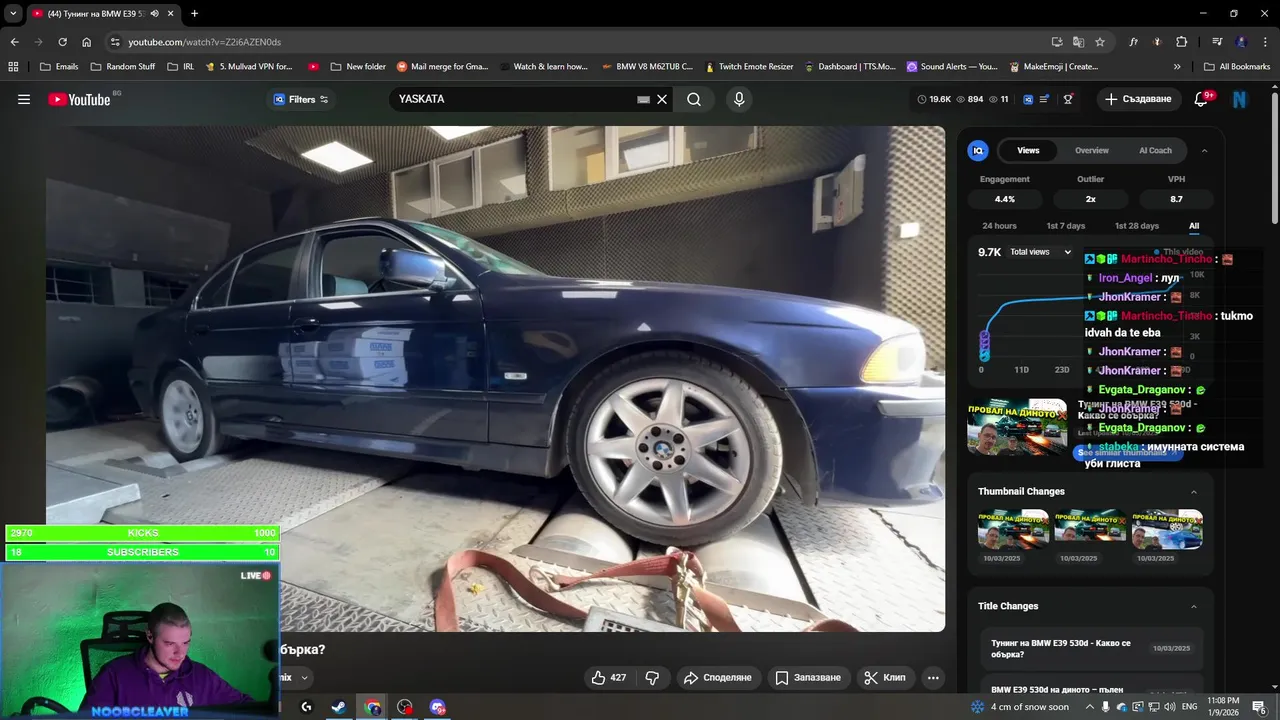The image size is (1280, 720).
Task: Open the Sound Alerts bookmark
Action: (x=952, y=67)
